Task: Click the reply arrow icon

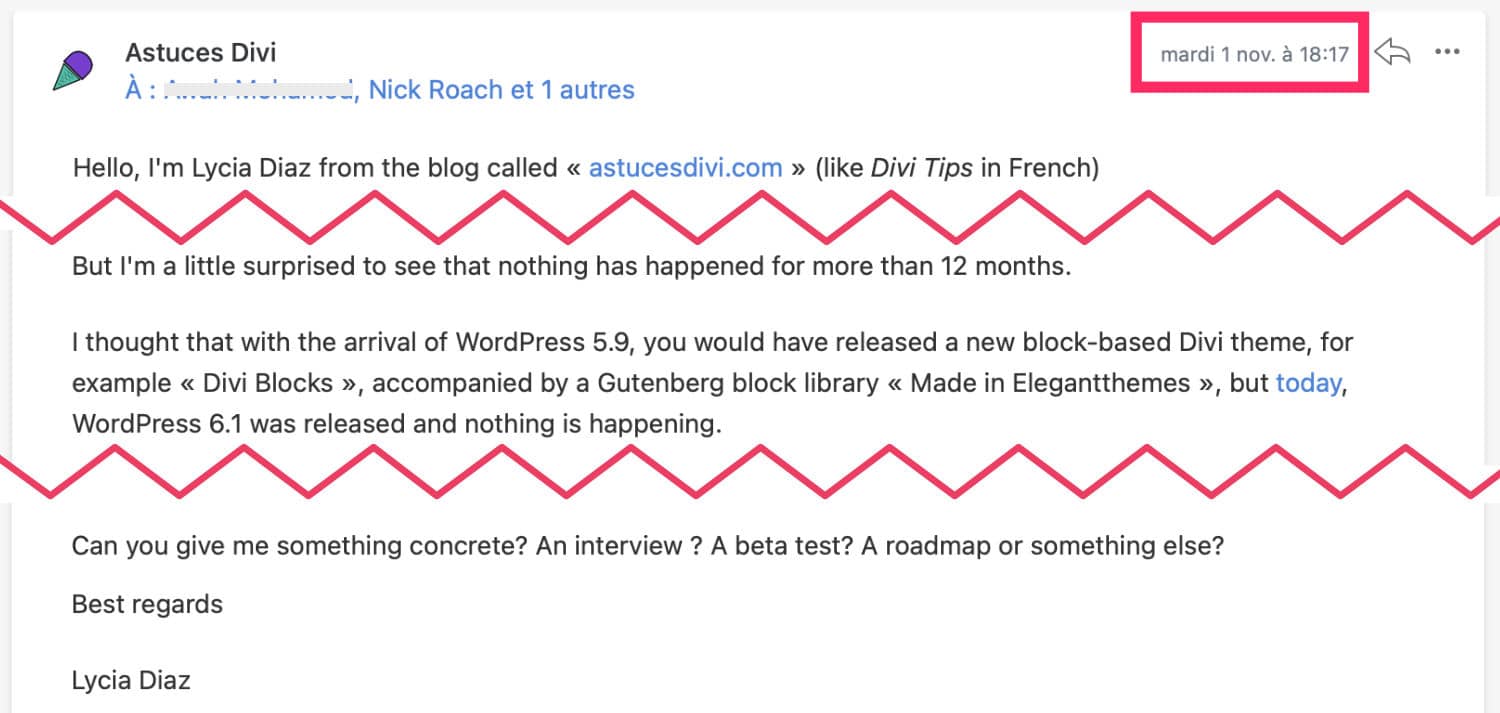Action: [x=1392, y=52]
